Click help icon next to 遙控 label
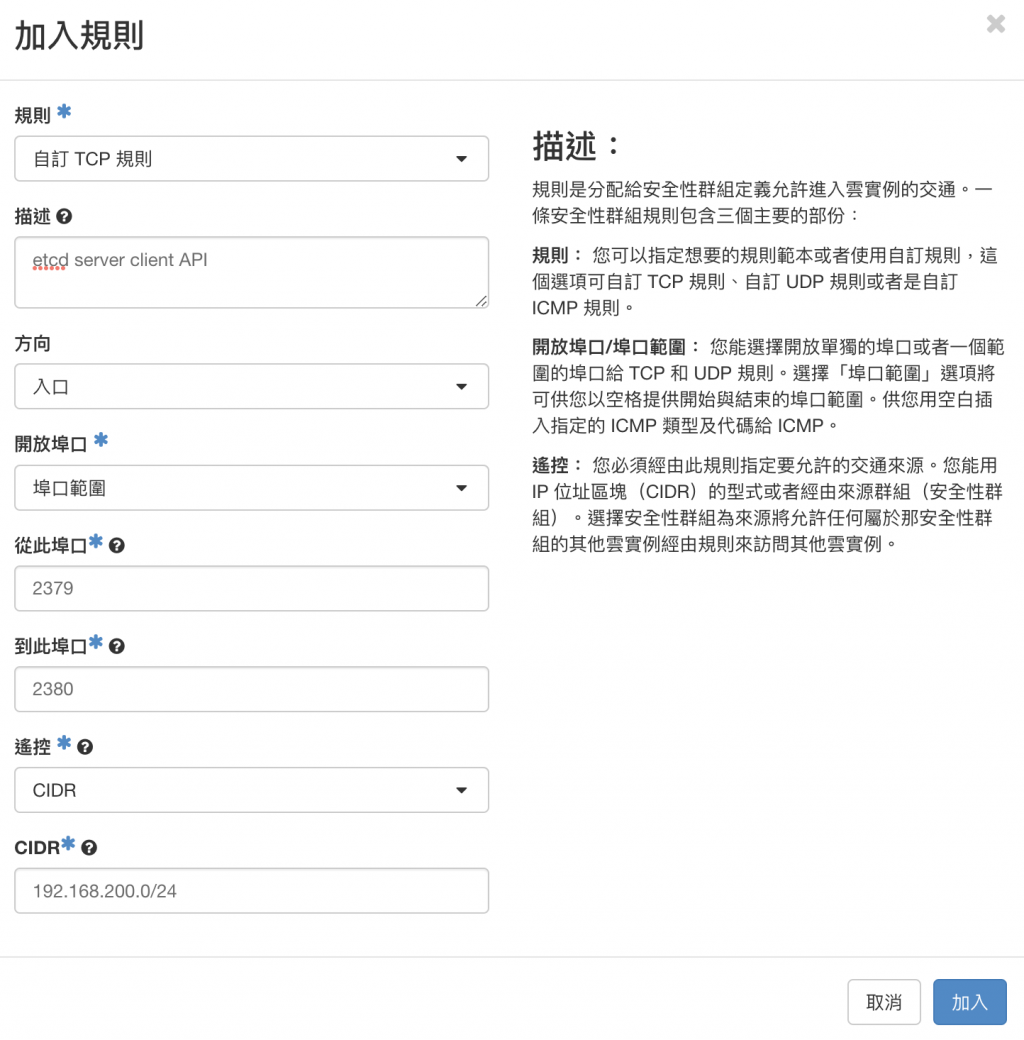Viewport: 1024px width, 1040px height. 85,747
